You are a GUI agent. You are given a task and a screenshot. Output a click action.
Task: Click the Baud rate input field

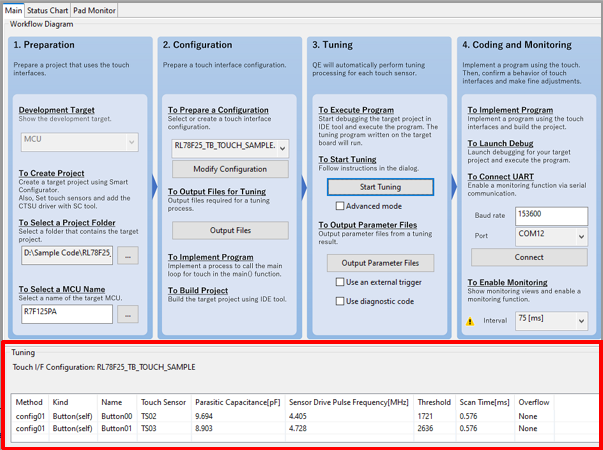[x=552, y=216]
